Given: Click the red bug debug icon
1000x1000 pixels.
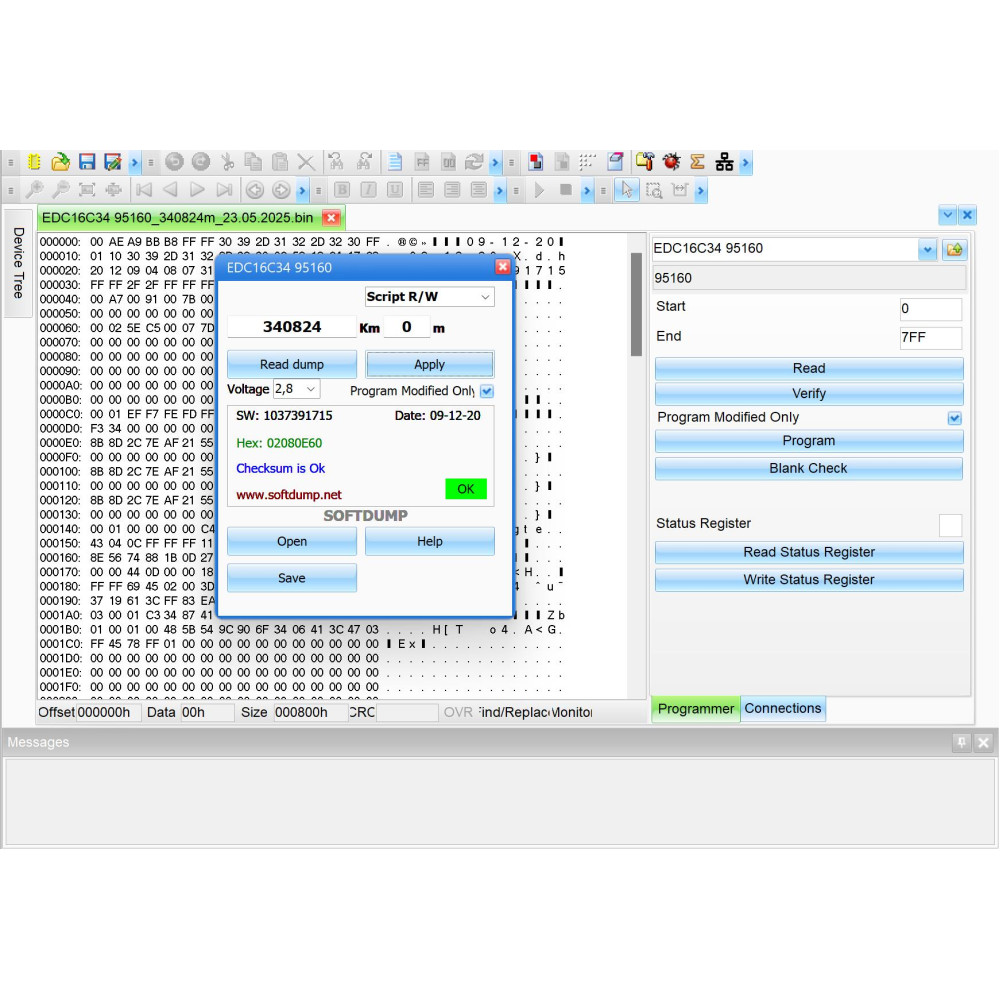Looking at the screenshot, I should (671, 162).
